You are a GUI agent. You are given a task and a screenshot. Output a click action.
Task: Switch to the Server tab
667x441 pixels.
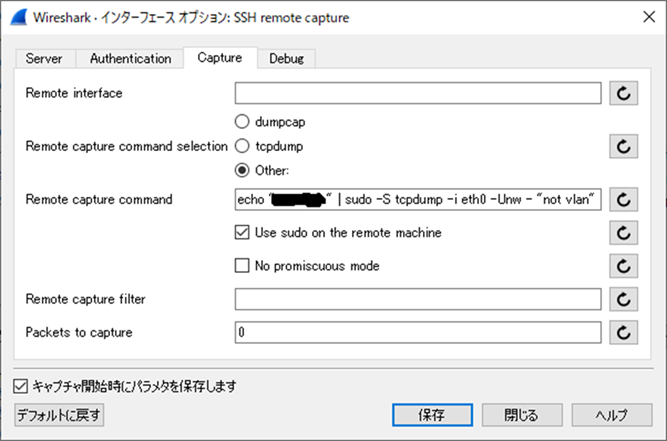click(44, 59)
